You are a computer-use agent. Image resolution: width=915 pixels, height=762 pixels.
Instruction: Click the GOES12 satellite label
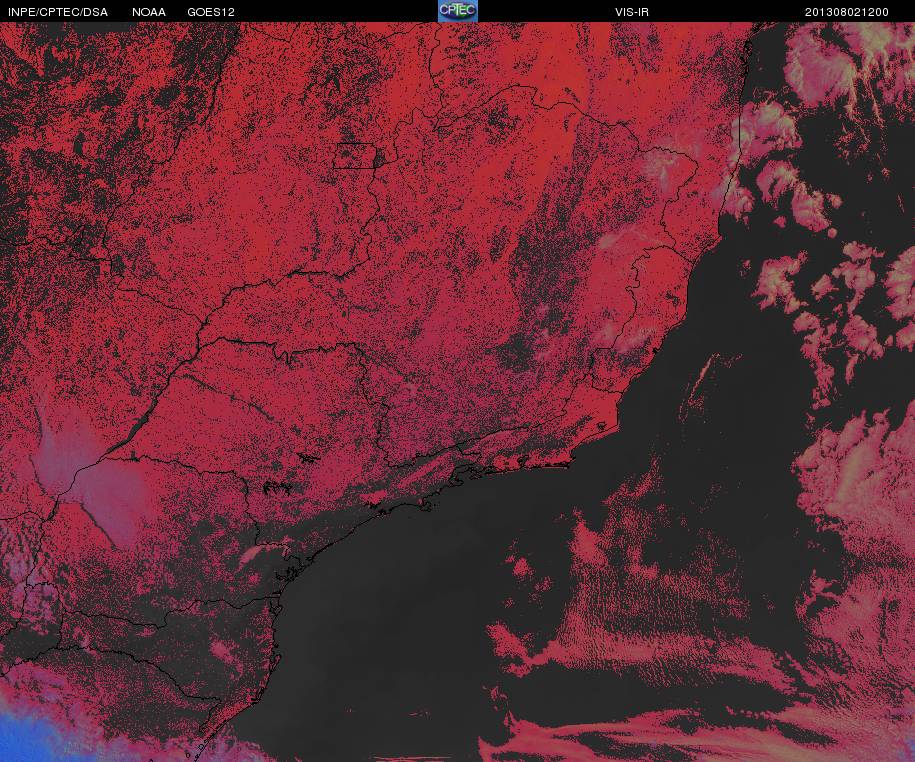tap(211, 12)
